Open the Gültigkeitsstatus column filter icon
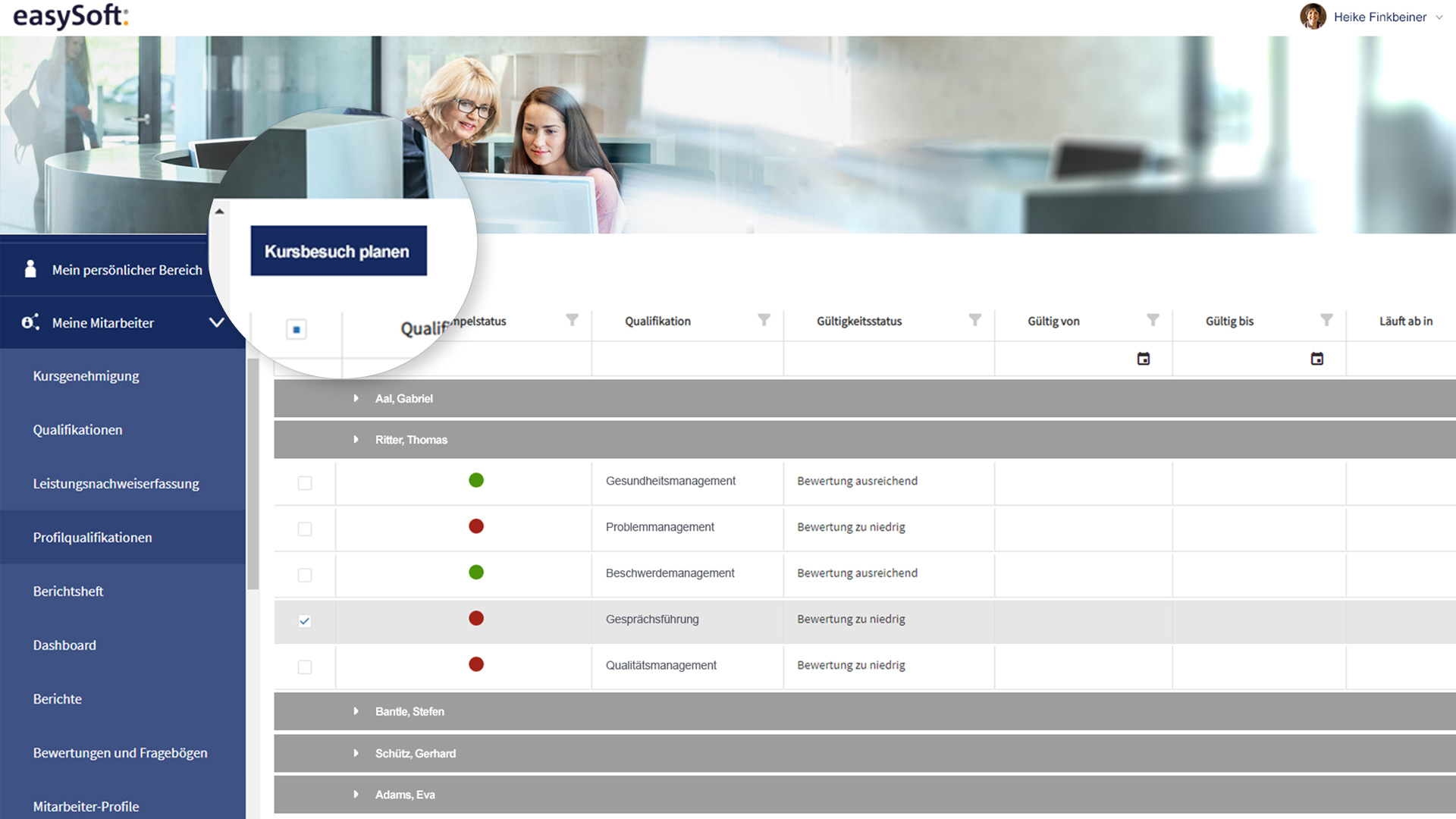This screenshot has width=1456, height=819. [x=974, y=320]
